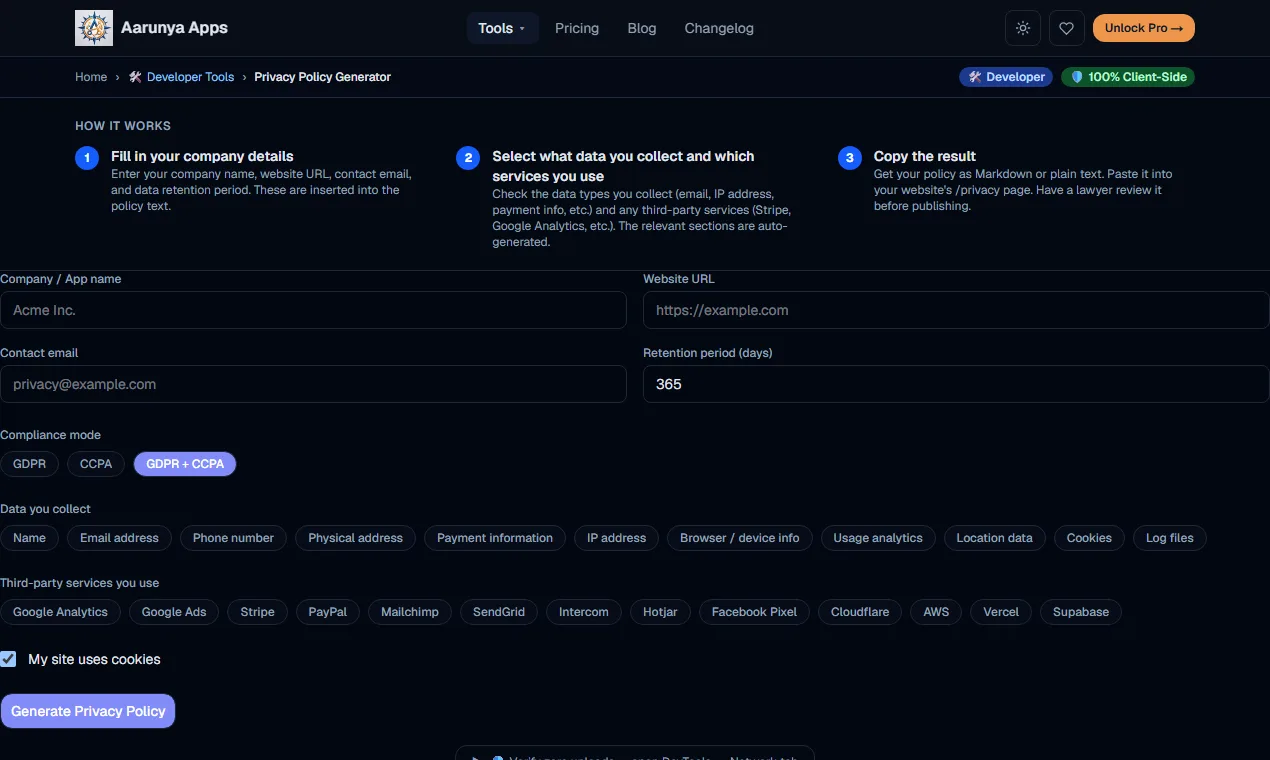Image resolution: width=1270 pixels, height=760 pixels.
Task: Toggle Google Ads service chip
Action: point(174,612)
